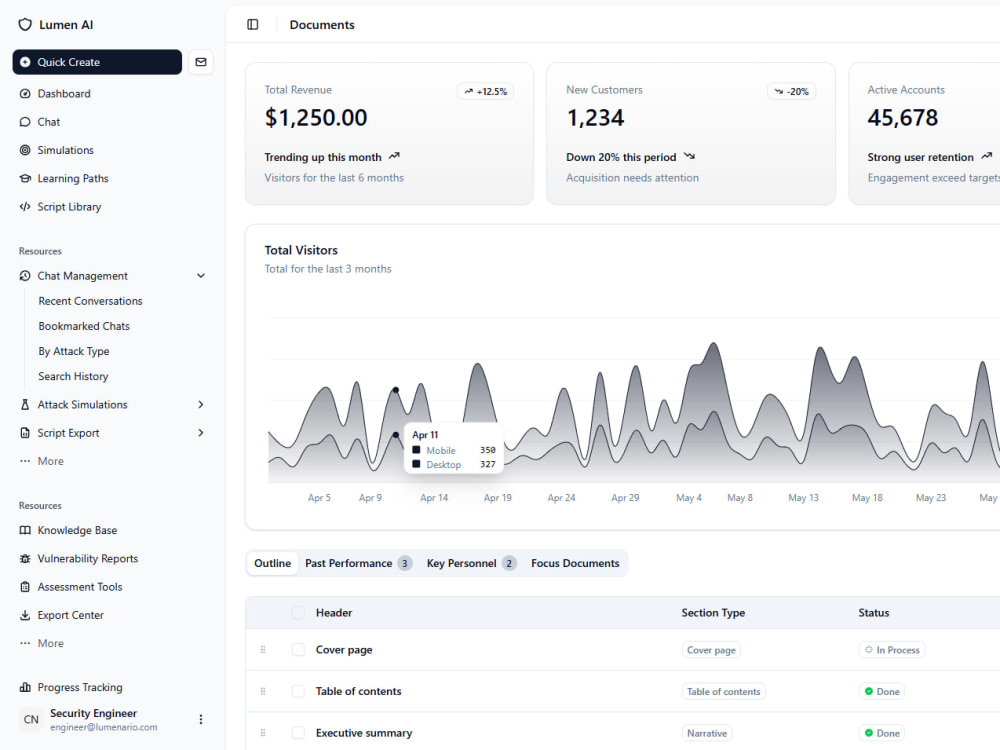Open the Security Engineer options menu dots
The width and height of the screenshot is (1000, 750).
[x=201, y=719]
